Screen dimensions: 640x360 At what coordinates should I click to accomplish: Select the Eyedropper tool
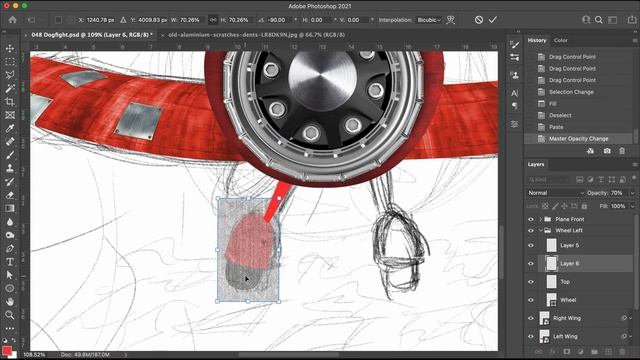pyautogui.click(x=10, y=128)
